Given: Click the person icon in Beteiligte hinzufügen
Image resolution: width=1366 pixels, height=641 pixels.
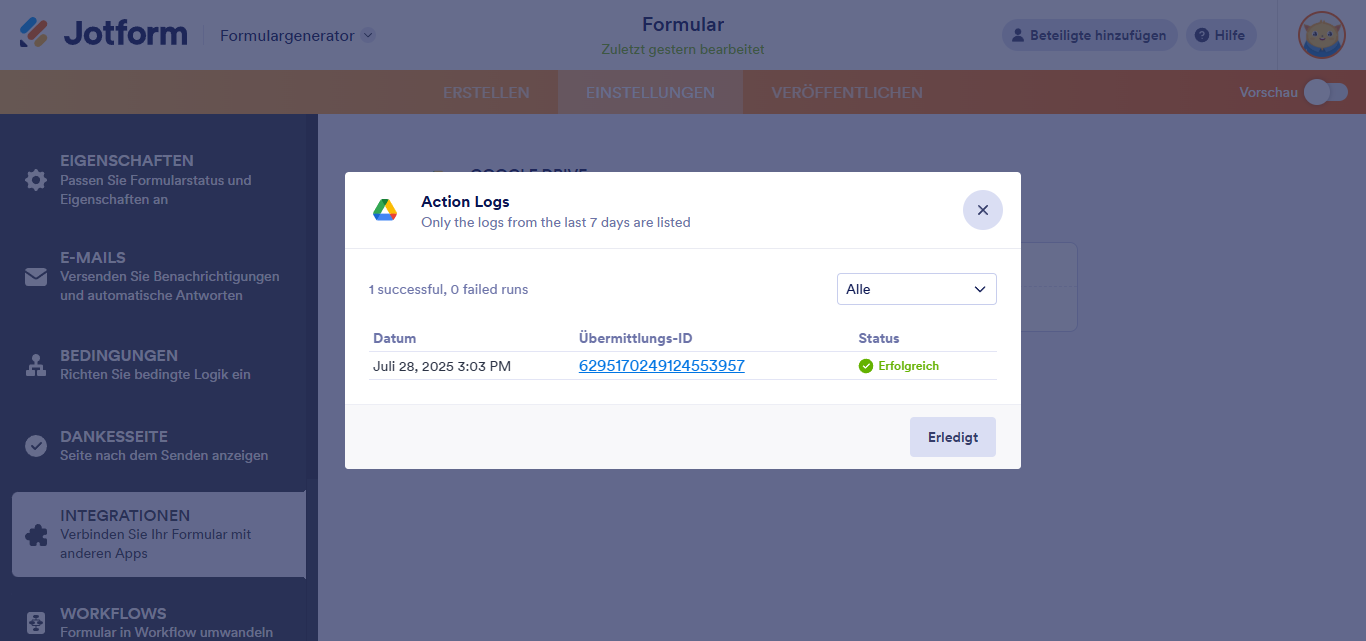Looking at the screenshot, I should click(1018, 35).
